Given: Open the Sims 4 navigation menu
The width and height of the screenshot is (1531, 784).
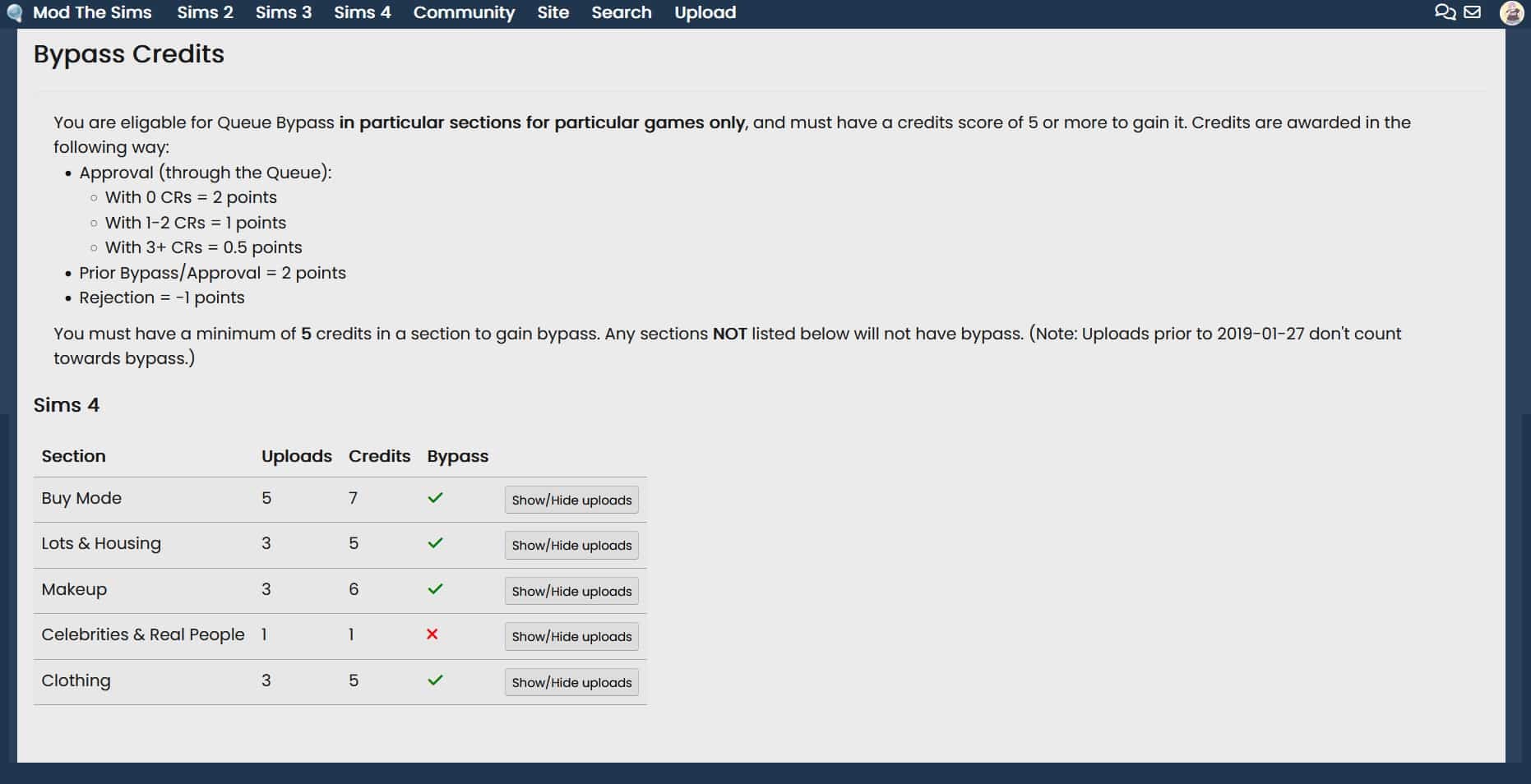Looking at the screenshot, I should [x=362, y=13].
